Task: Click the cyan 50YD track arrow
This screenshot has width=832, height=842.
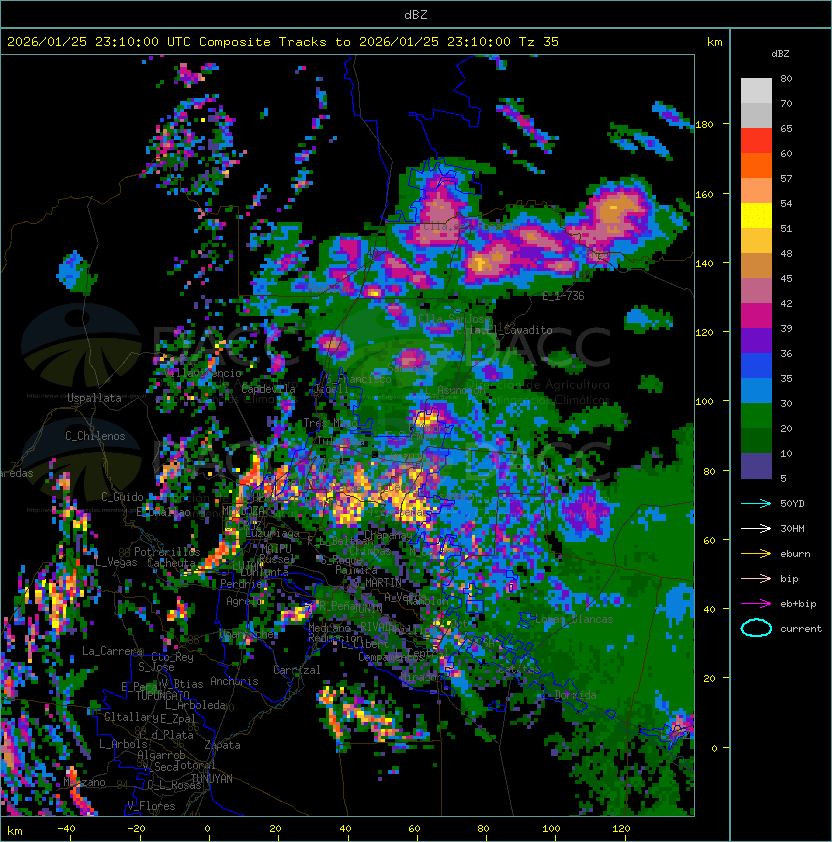Action: 756,503
